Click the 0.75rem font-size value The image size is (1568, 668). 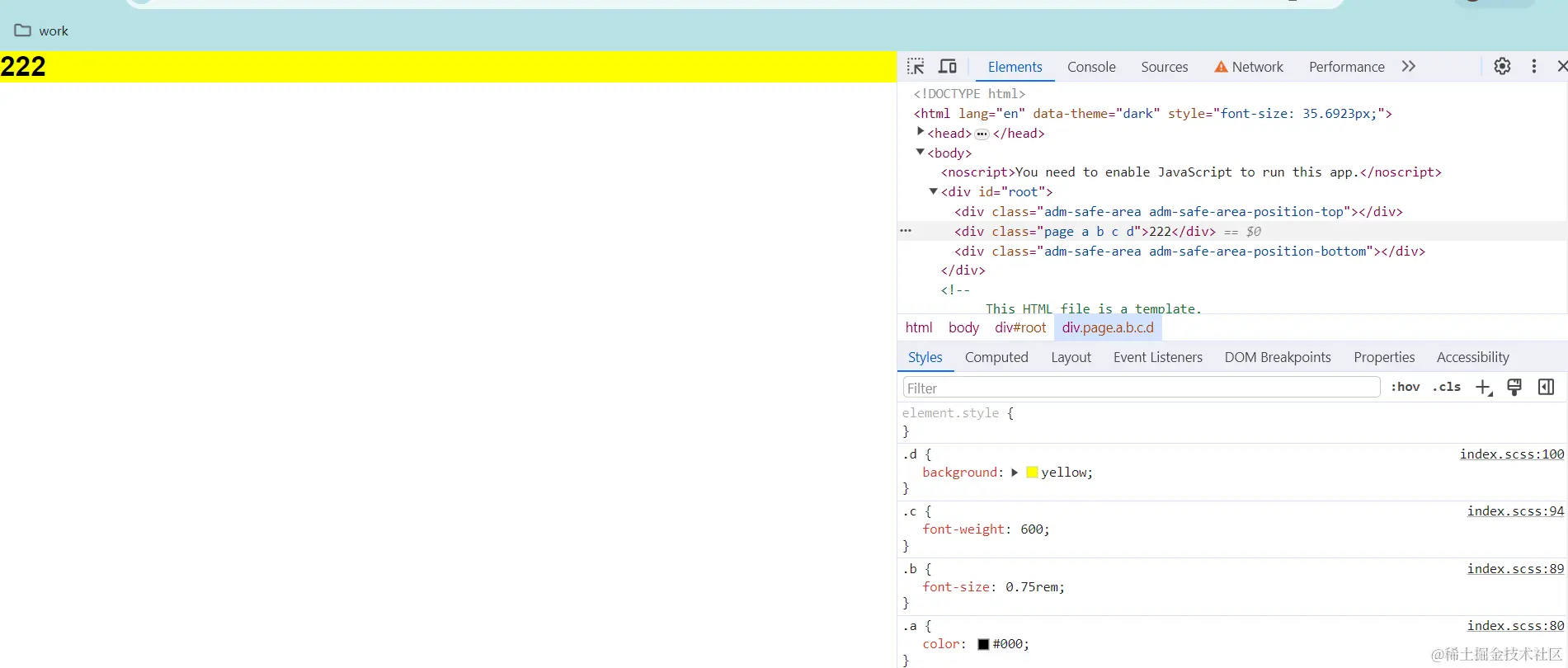tap(1031, 587)
